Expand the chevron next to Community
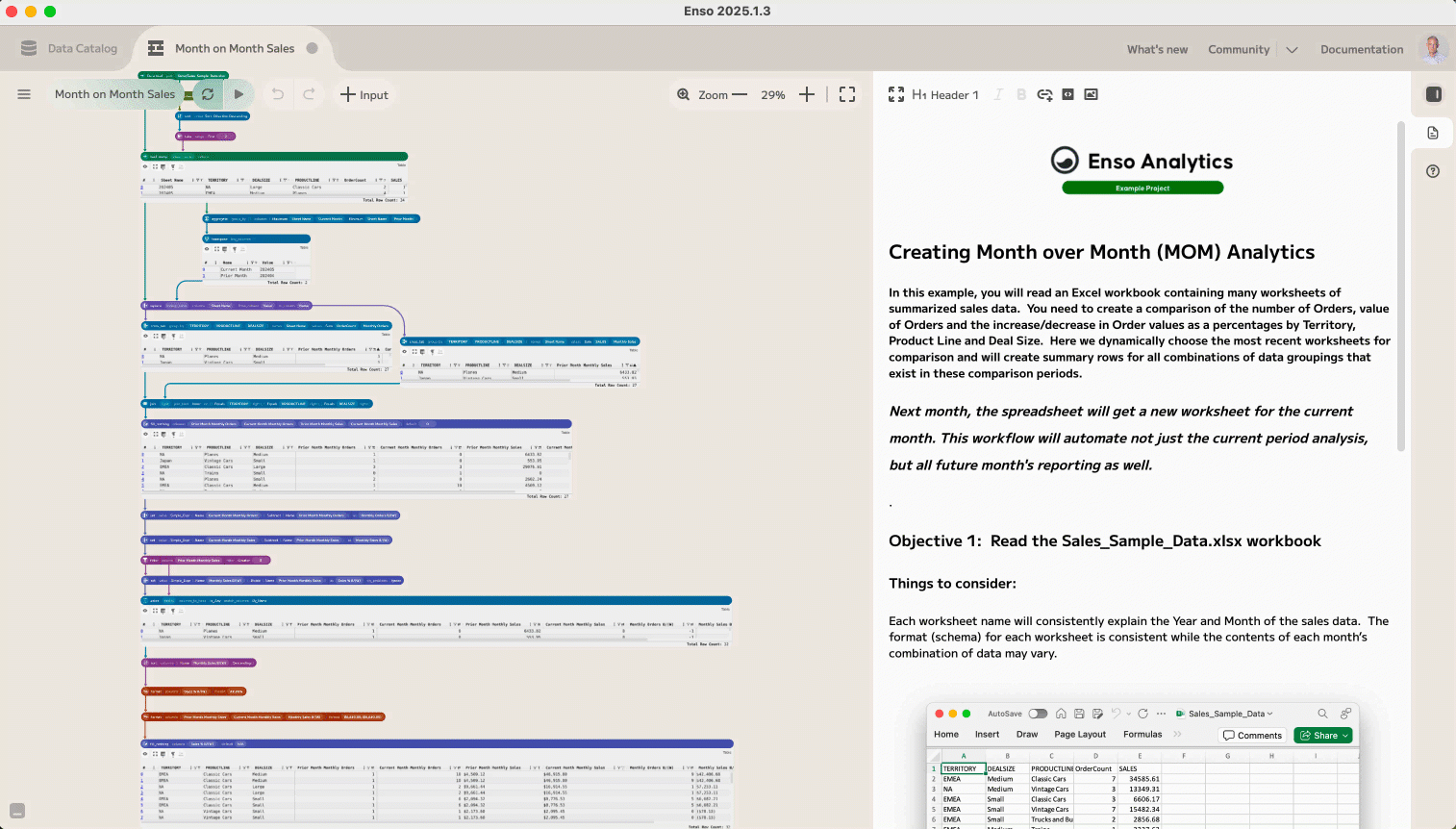1456x829 pixels. click(1292, 49)
